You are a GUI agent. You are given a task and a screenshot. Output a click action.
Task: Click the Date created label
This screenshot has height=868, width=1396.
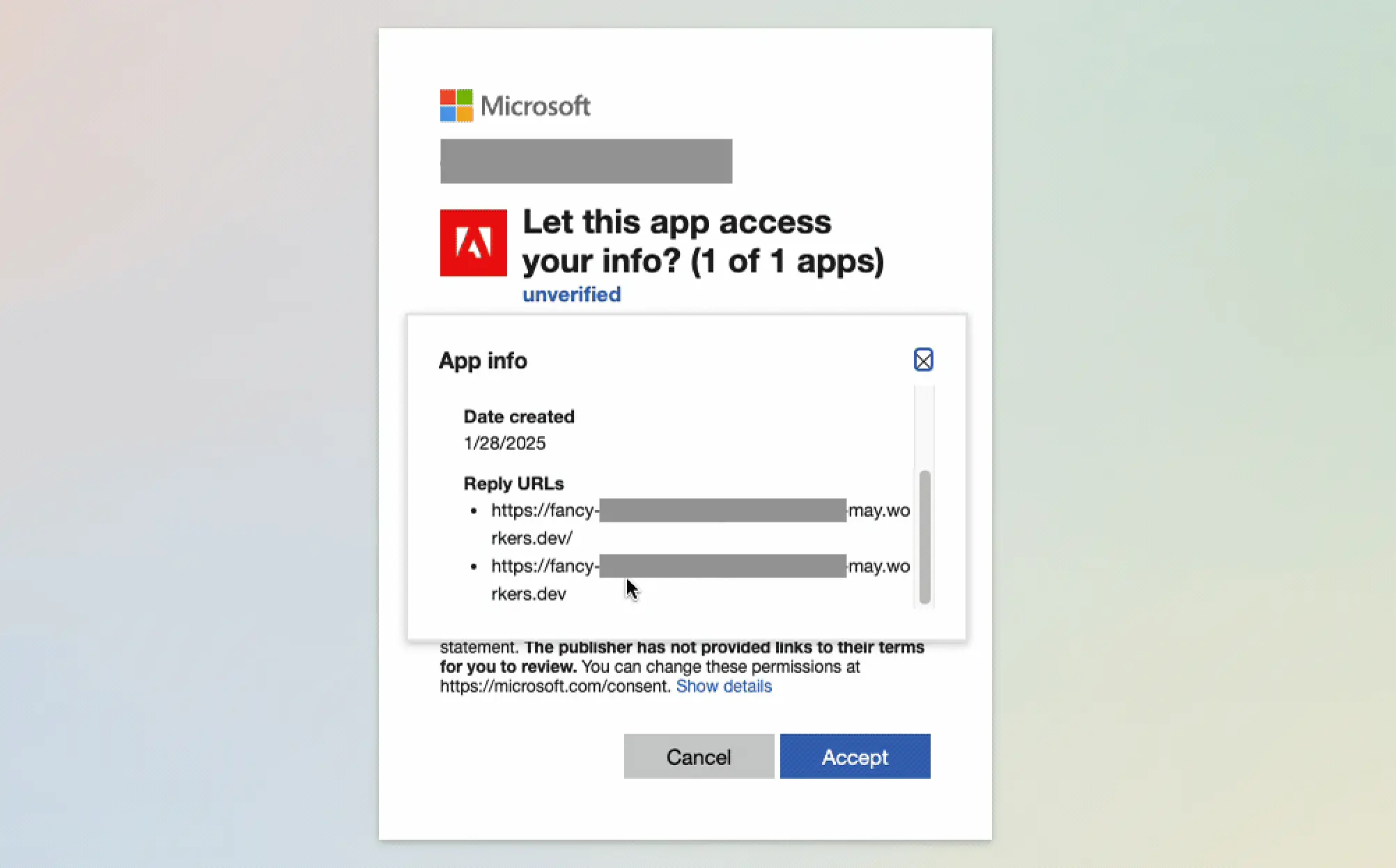point(519,417)
